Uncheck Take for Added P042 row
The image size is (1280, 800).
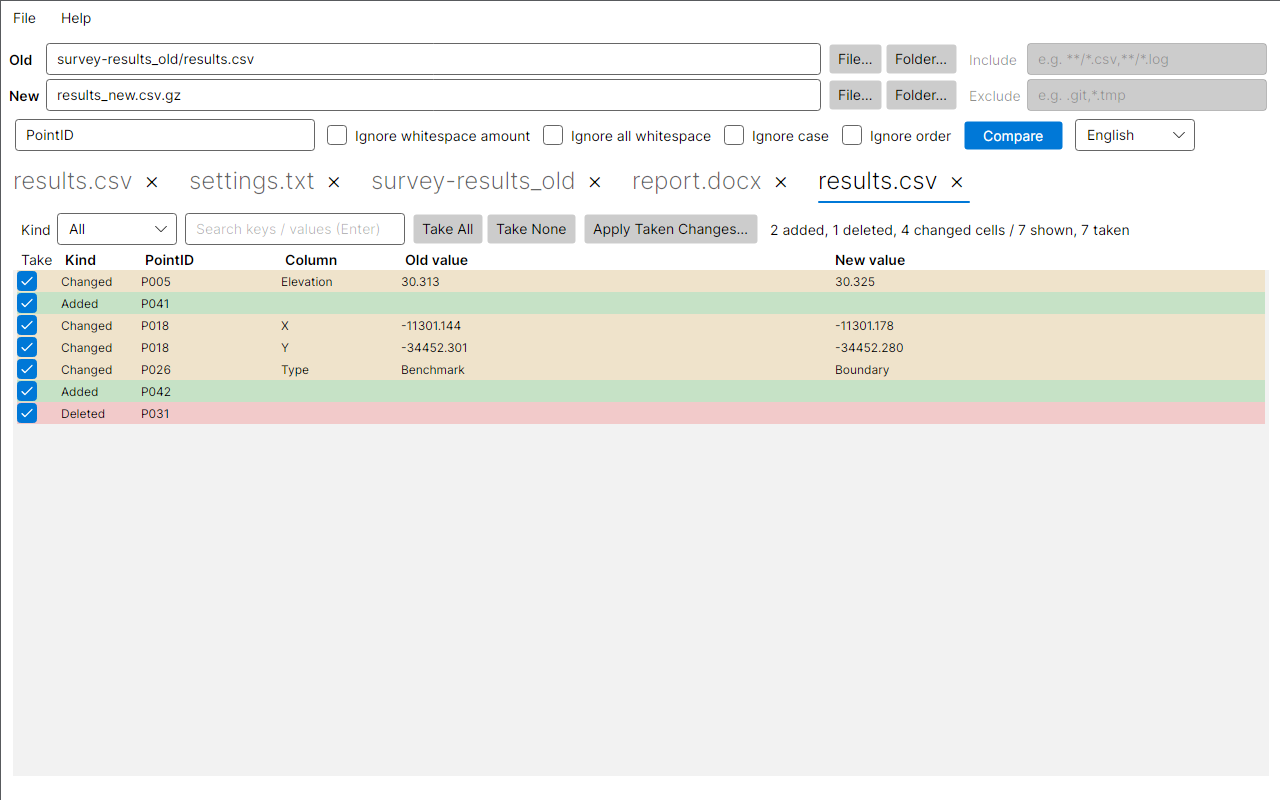(x=27, y=392)
